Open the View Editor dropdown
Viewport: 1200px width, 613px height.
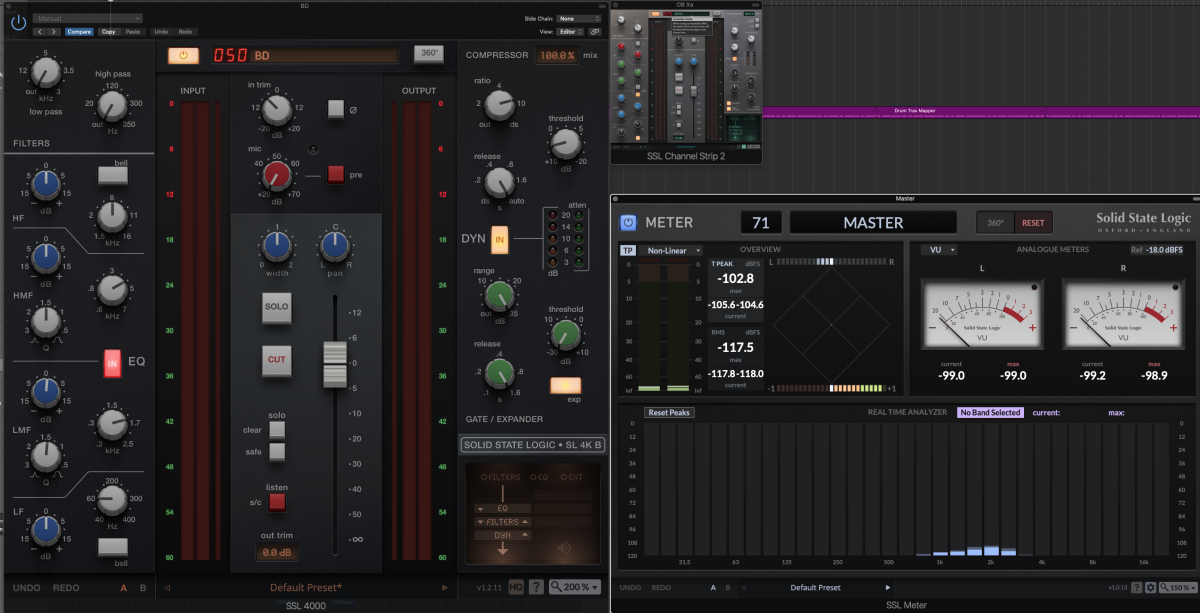(571, 31)
